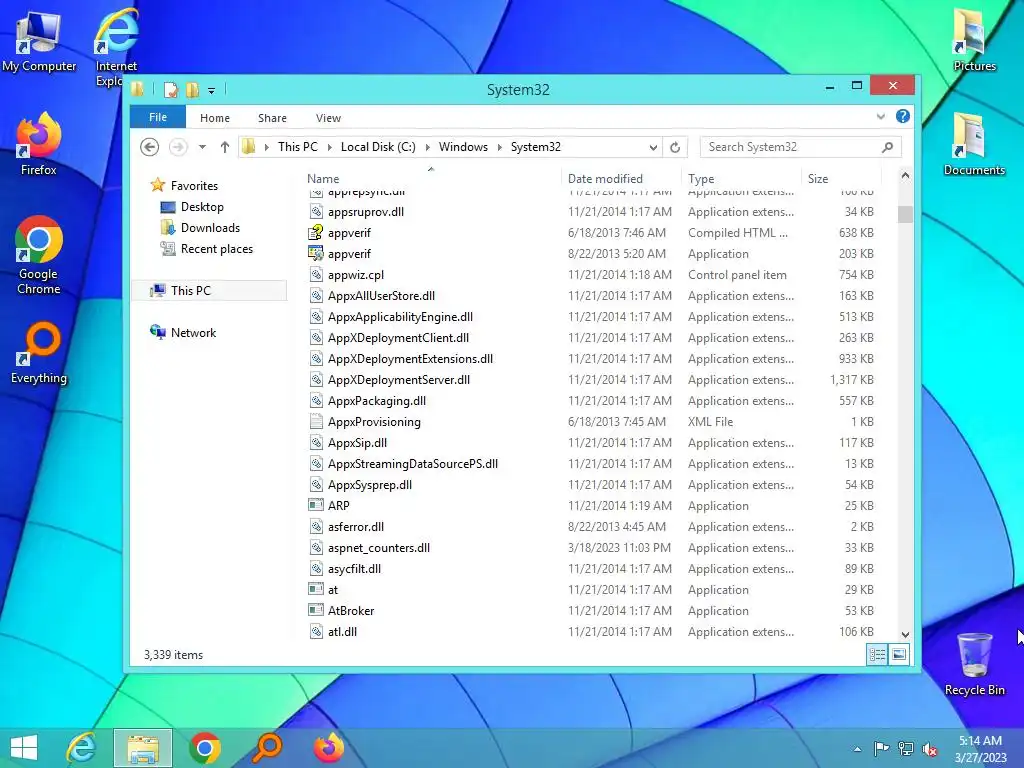Screen dimensions: 1024x768
Task: Open Internet Explorer from the taskbar
Action: 82,748
